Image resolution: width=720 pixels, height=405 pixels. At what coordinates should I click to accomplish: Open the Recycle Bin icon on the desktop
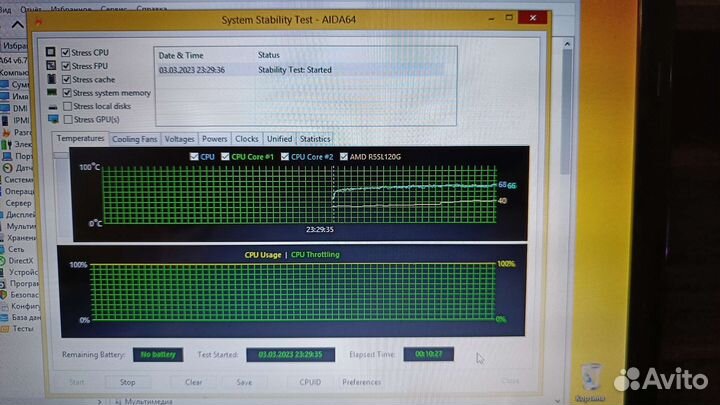[x=591, y=377]
